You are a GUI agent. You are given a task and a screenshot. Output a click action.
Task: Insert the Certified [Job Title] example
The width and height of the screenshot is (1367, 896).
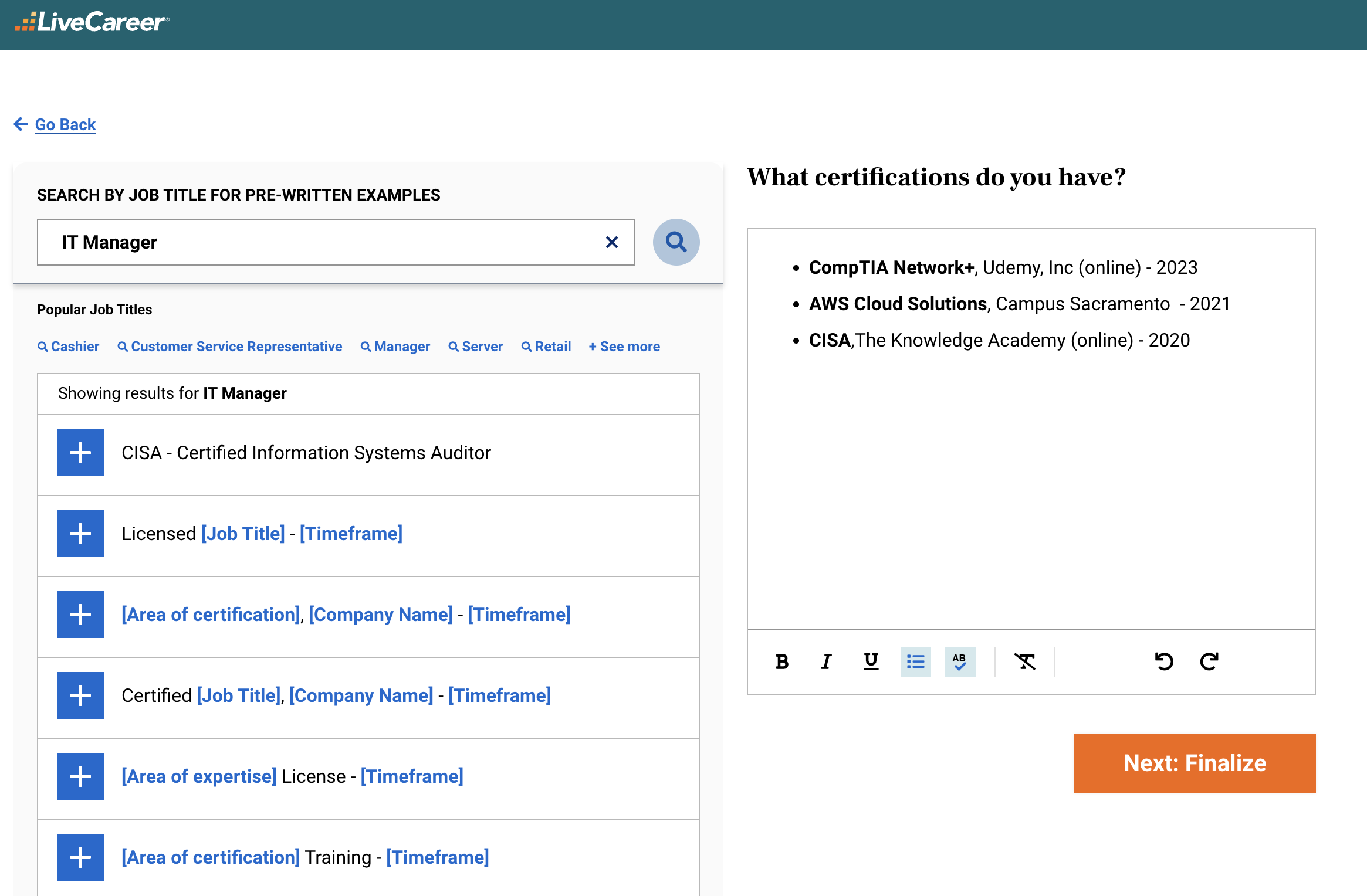click(x=80, y=695)
